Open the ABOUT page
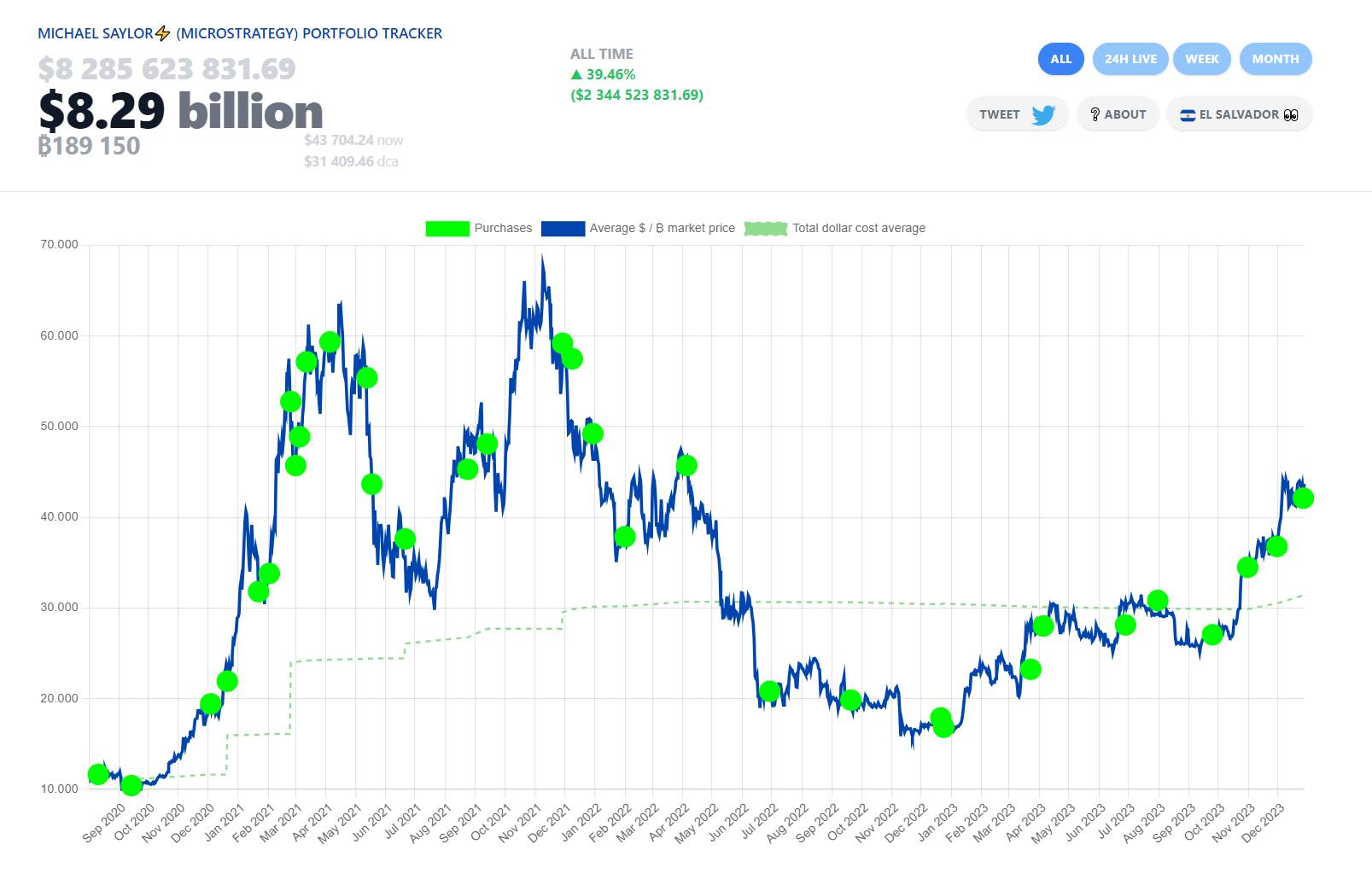Image resolution: width=1372 pixels, height=885 pixels. tap(1118, 114)
